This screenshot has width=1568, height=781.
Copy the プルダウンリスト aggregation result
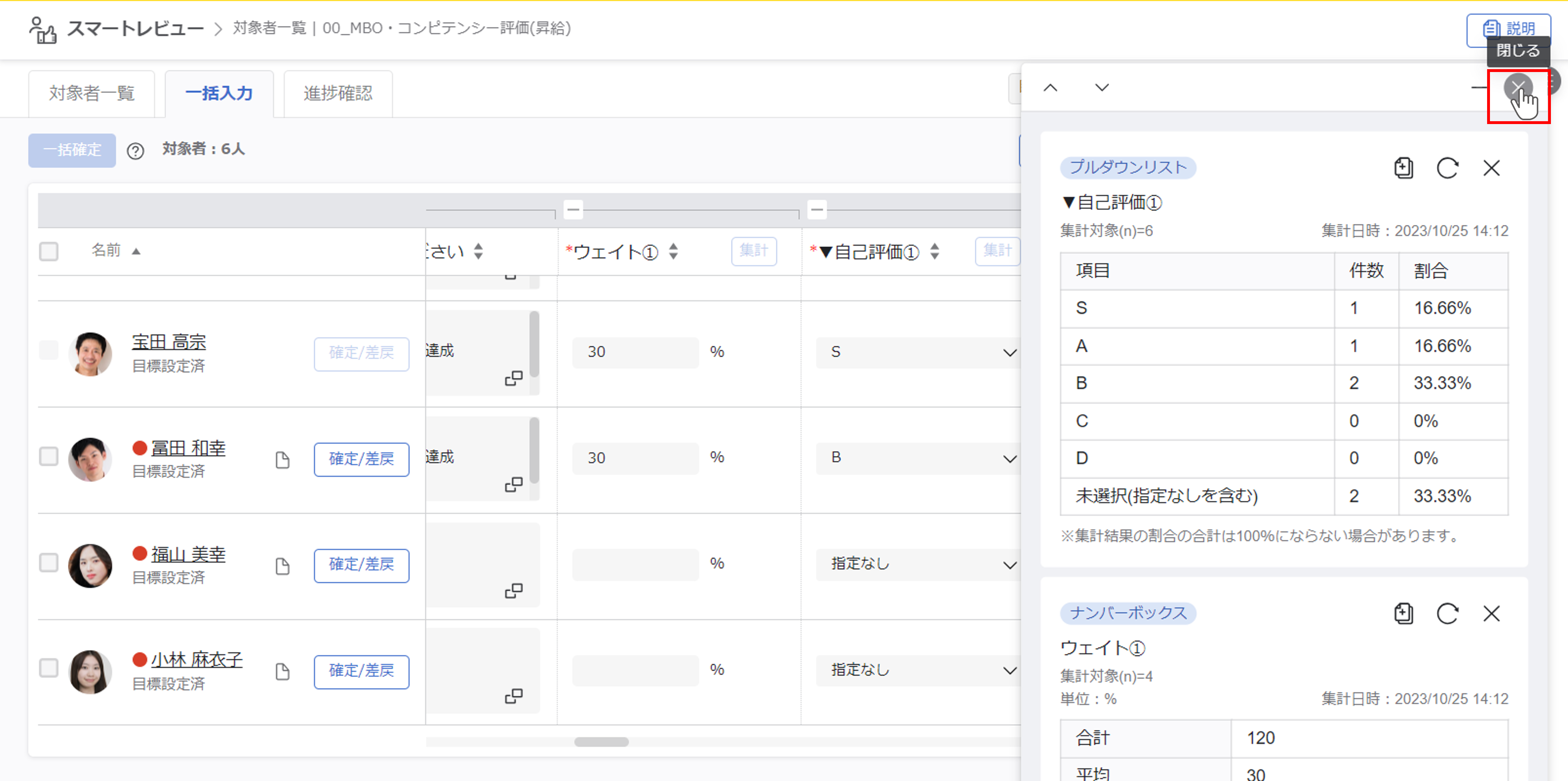click(1404, 168)
